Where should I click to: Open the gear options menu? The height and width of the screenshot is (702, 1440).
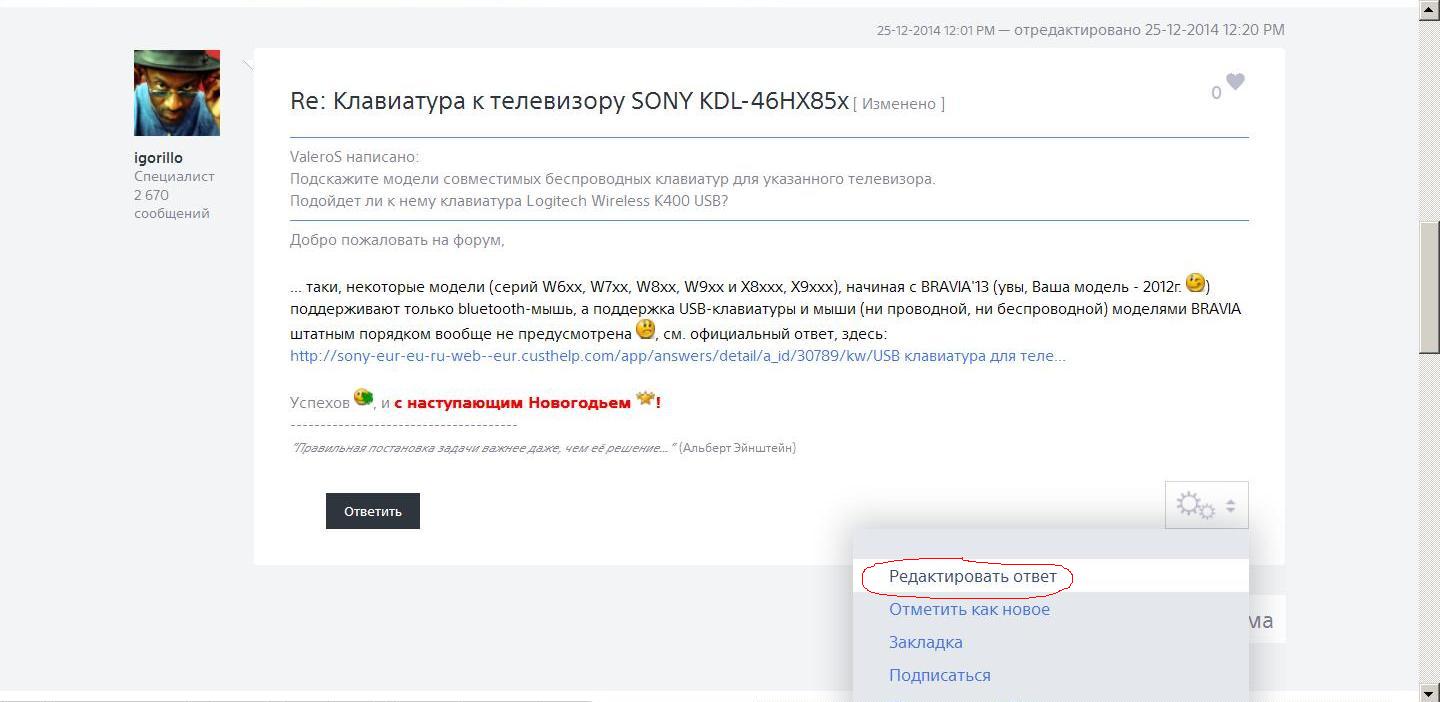(x=1206, y=506)
